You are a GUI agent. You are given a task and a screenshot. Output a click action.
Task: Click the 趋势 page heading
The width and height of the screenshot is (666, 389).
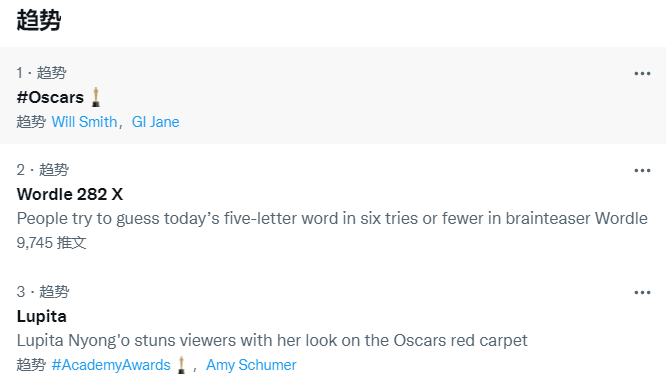click(39, 20)
